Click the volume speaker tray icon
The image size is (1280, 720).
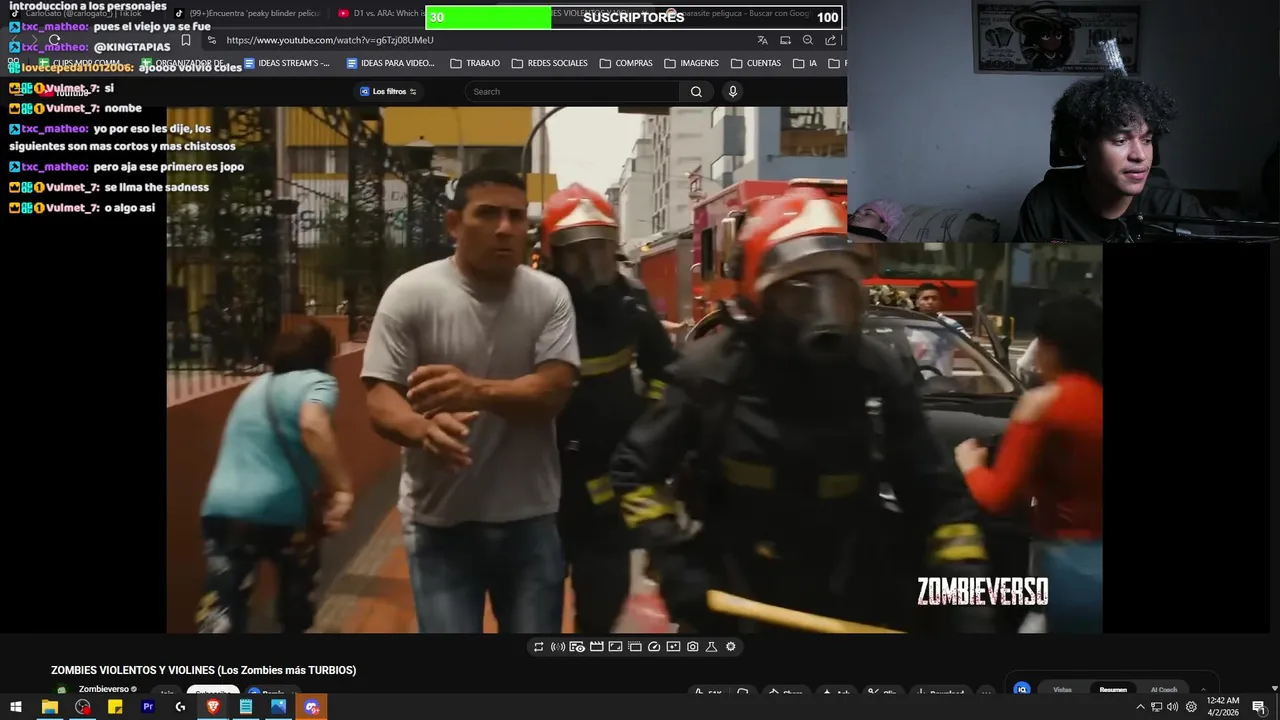(x=1172, y=707)
